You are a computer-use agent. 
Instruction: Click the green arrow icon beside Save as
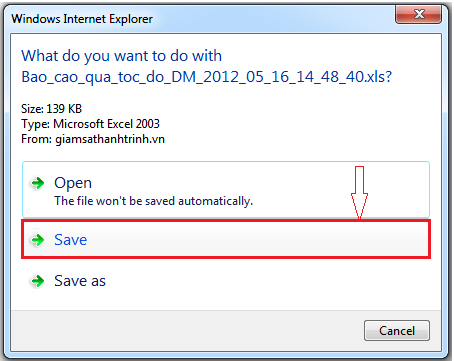[x=38, y=281]
